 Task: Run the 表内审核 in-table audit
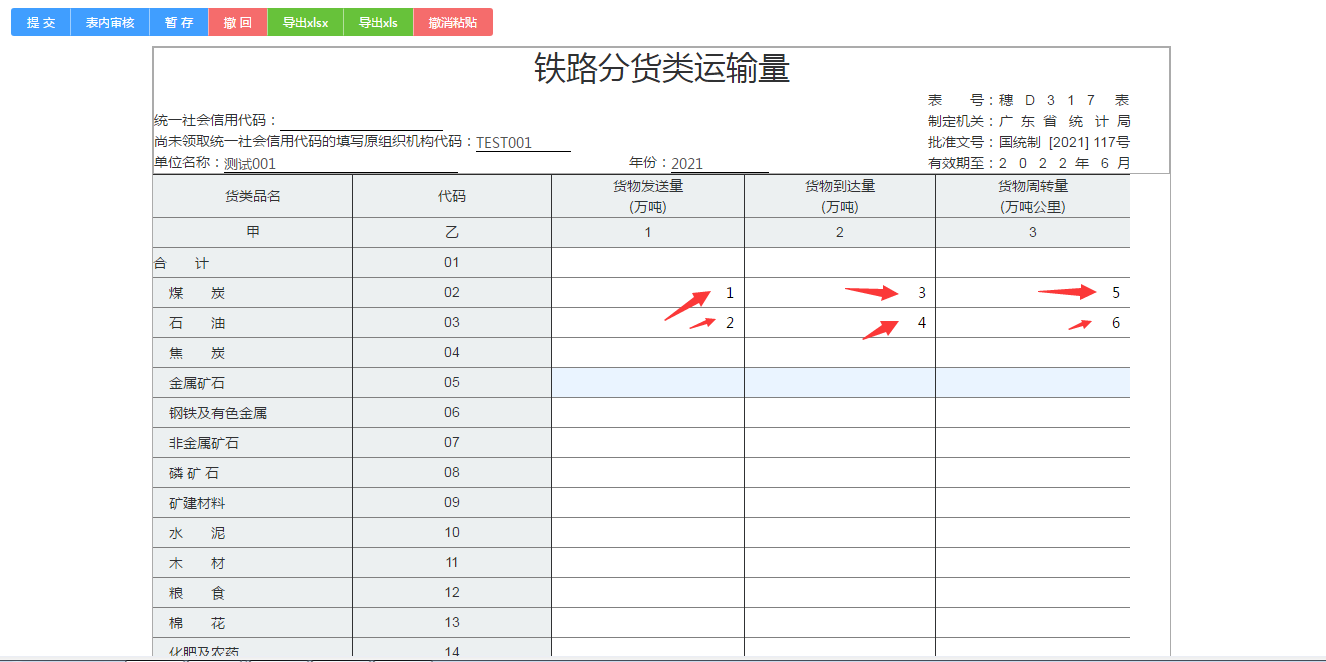click(x=110, y=22)
